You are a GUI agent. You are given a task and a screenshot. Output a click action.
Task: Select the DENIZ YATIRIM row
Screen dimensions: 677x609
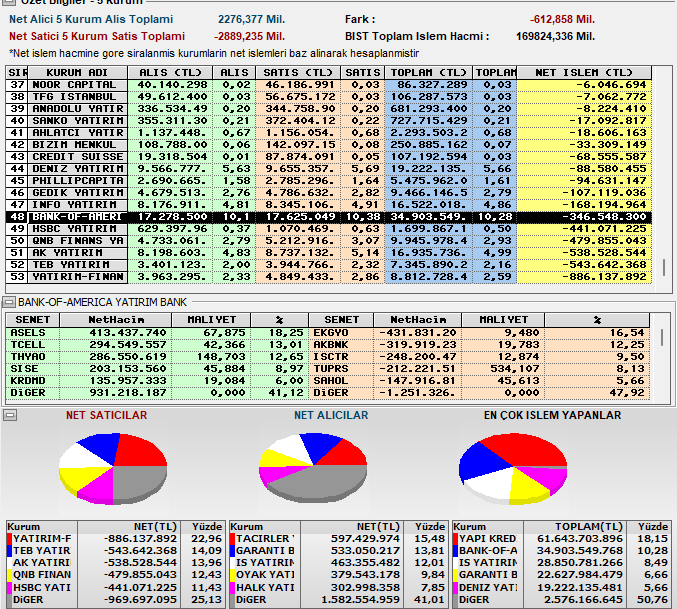329,169
